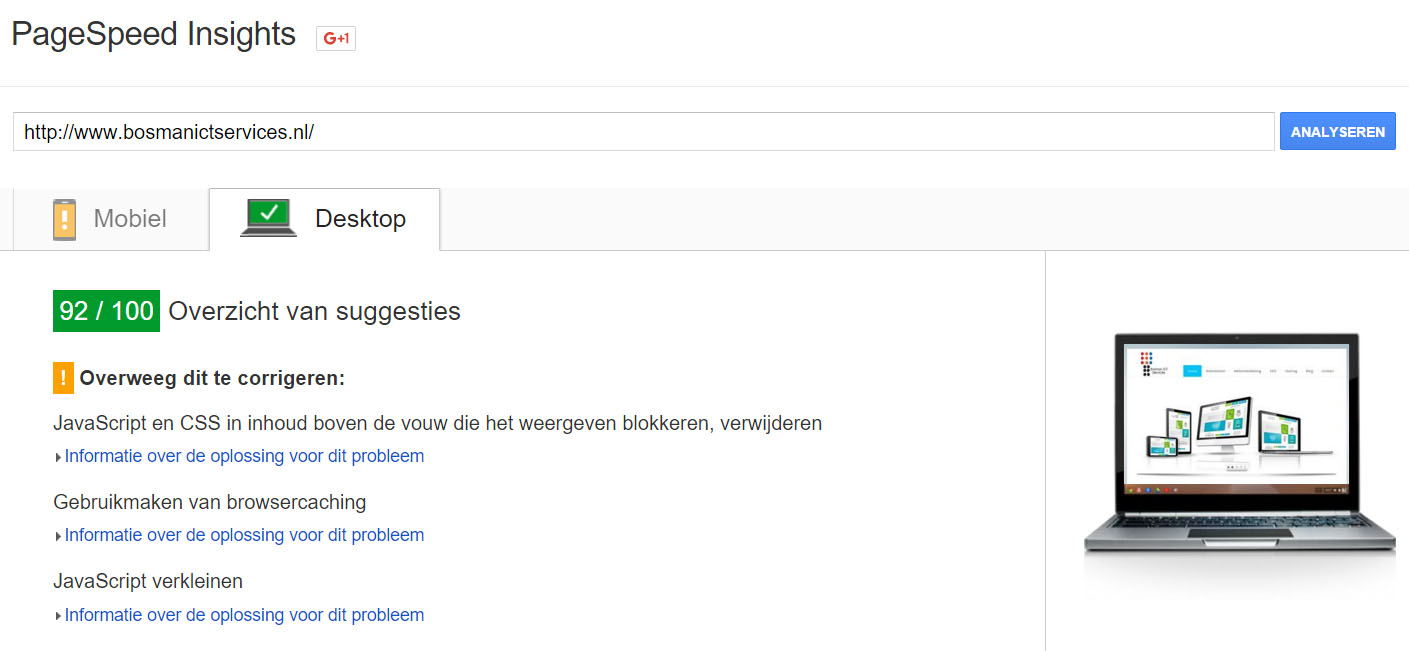1409x651 pixels.
Task: Click the Gebruikmaken van browsercaching suggestion text
Action: [210, 502]
